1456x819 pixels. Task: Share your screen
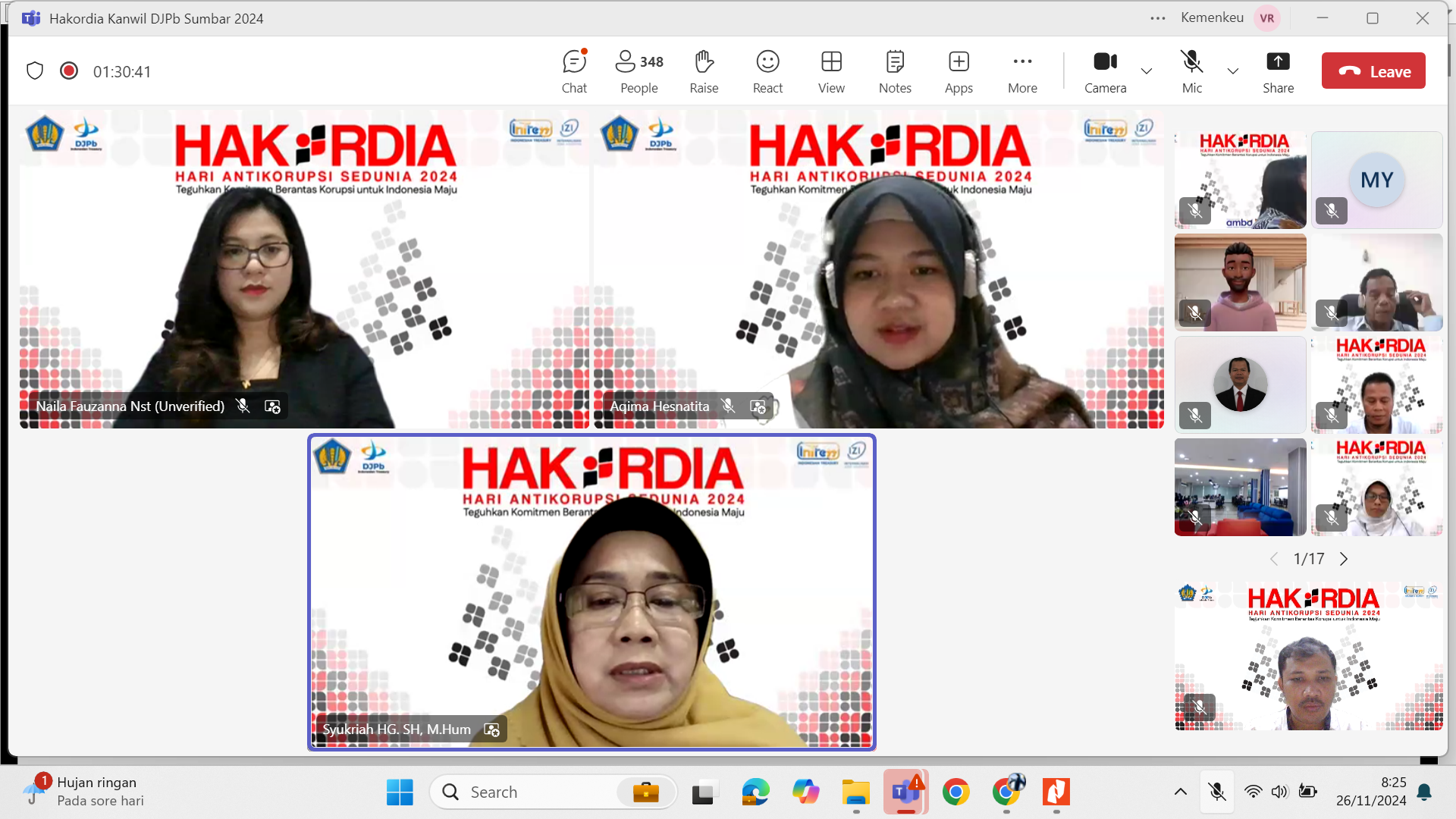[1278, 71]
